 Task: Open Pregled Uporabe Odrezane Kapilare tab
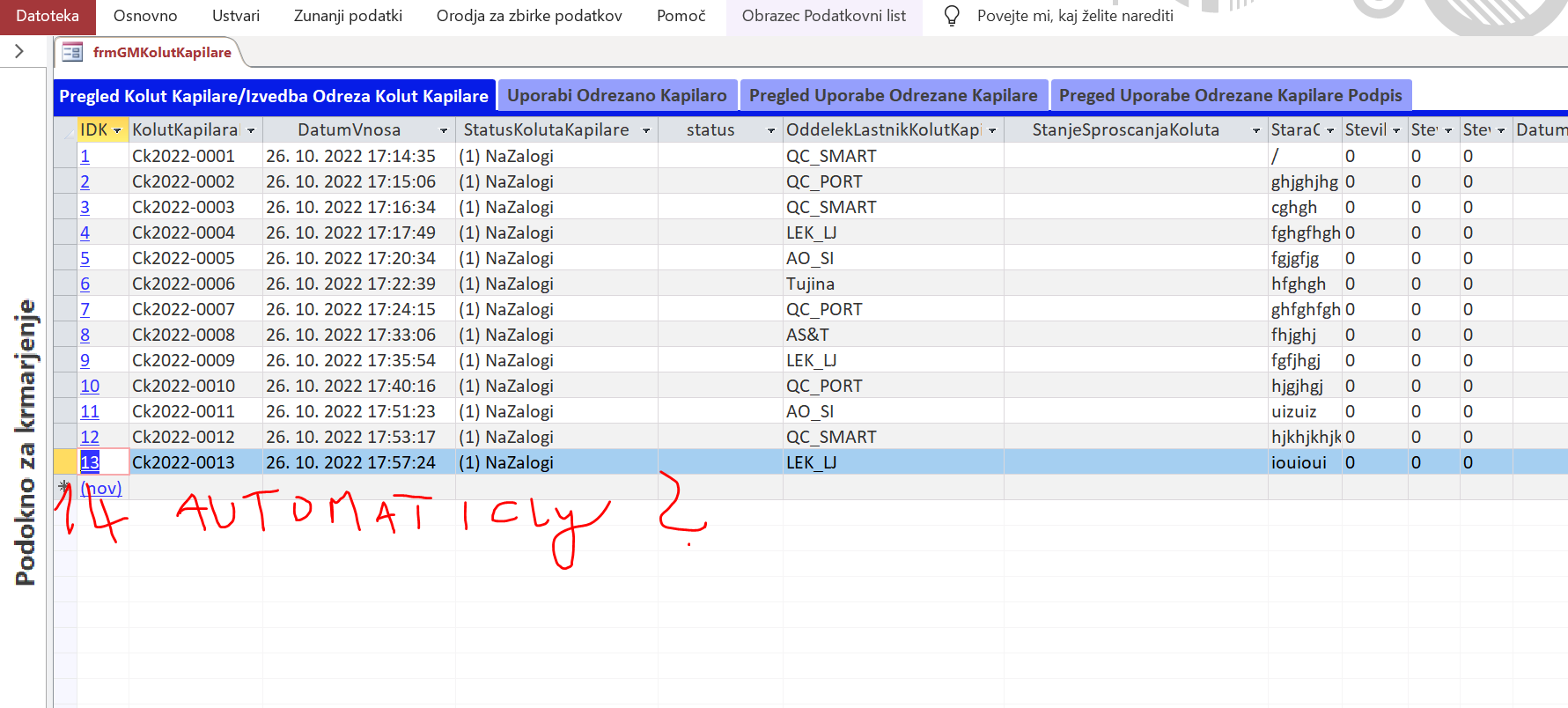point(894,95)
